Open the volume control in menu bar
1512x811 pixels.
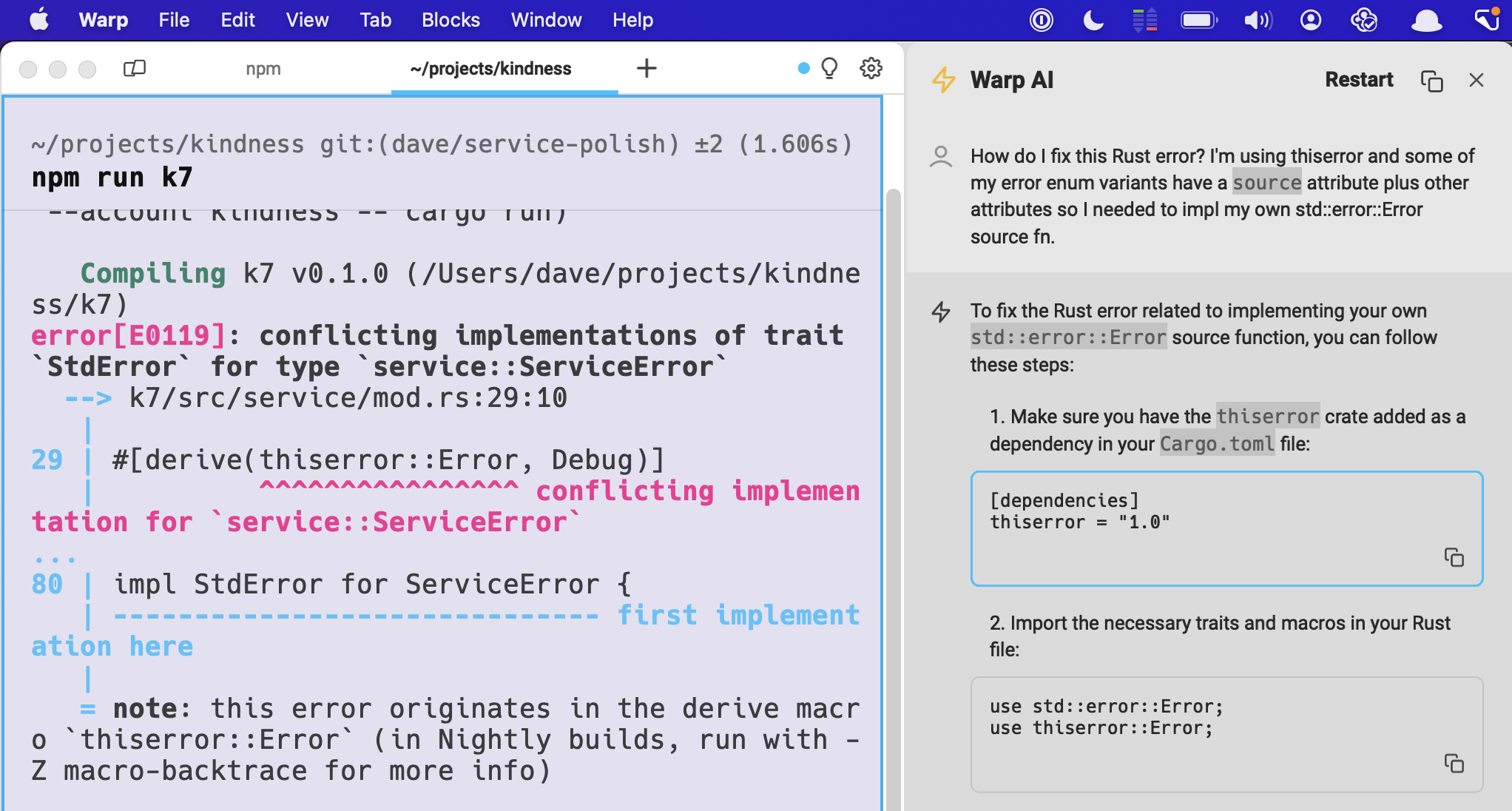click(1257, 20)
